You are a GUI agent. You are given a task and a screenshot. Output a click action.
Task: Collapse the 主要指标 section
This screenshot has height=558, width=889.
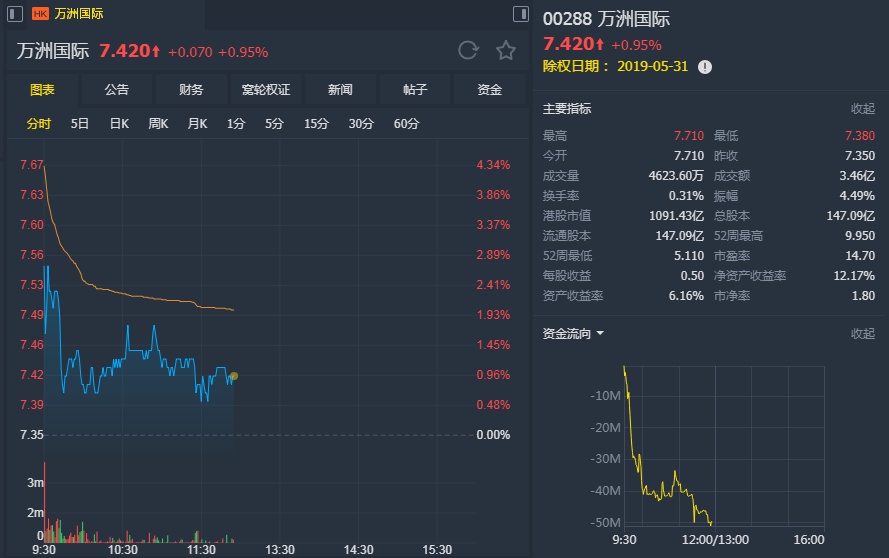[862, 108]
